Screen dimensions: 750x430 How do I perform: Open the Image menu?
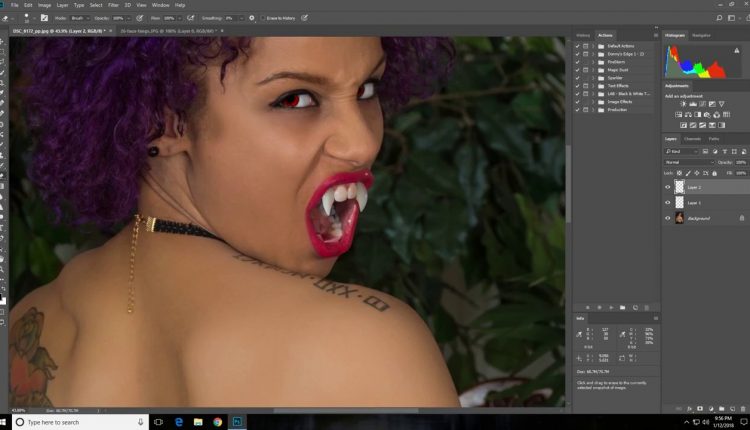[44, 5]
